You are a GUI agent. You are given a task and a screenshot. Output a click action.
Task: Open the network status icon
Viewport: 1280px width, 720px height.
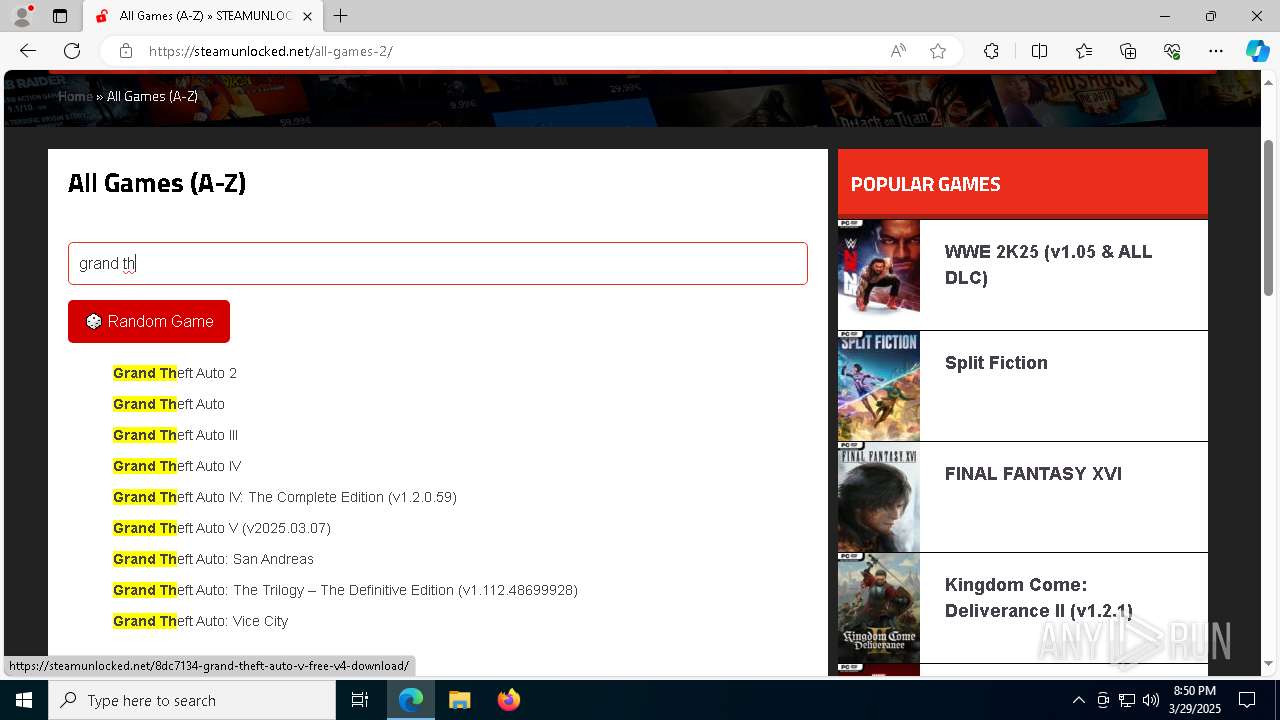1126,700
